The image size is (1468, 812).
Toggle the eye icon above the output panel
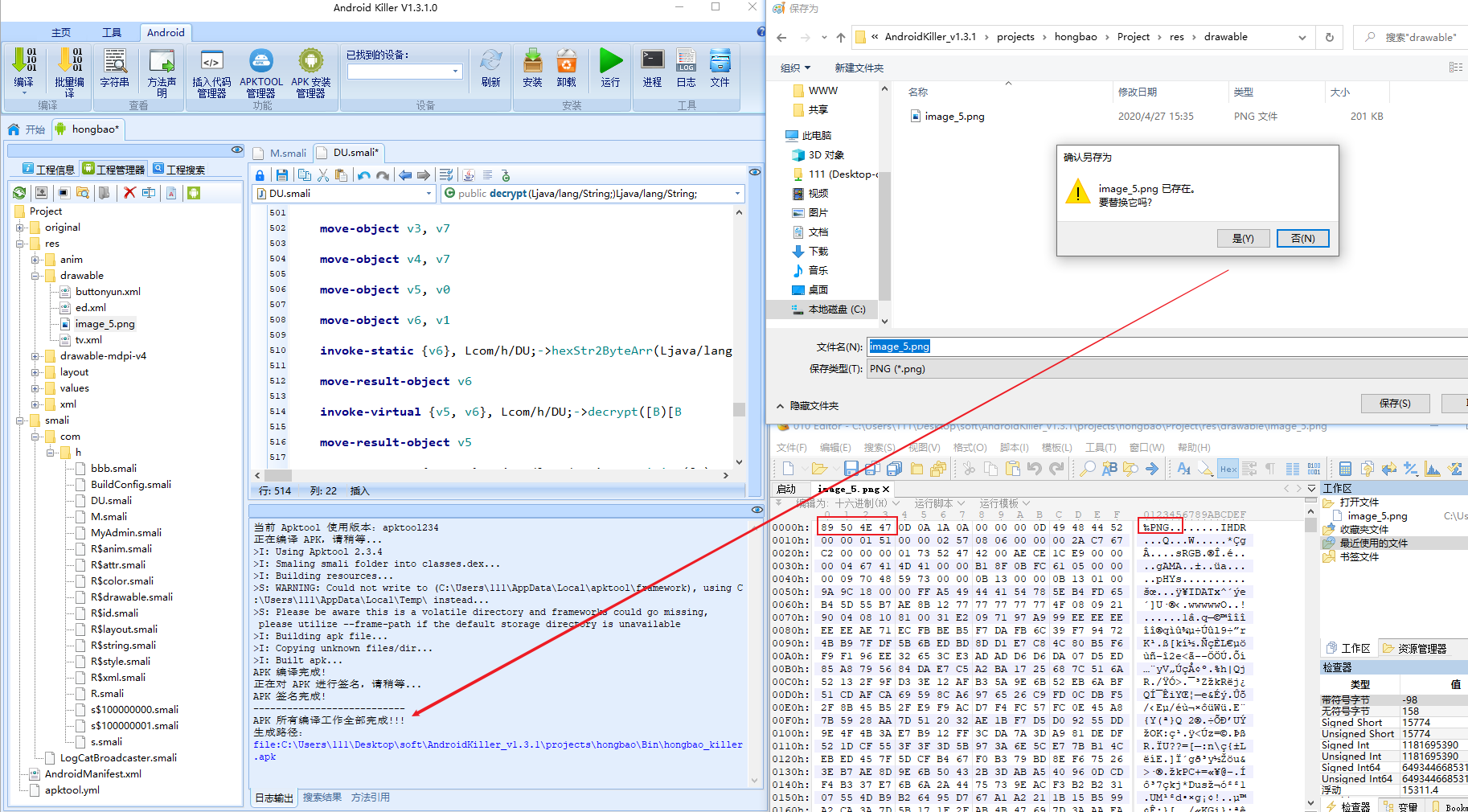pos(757,510)
